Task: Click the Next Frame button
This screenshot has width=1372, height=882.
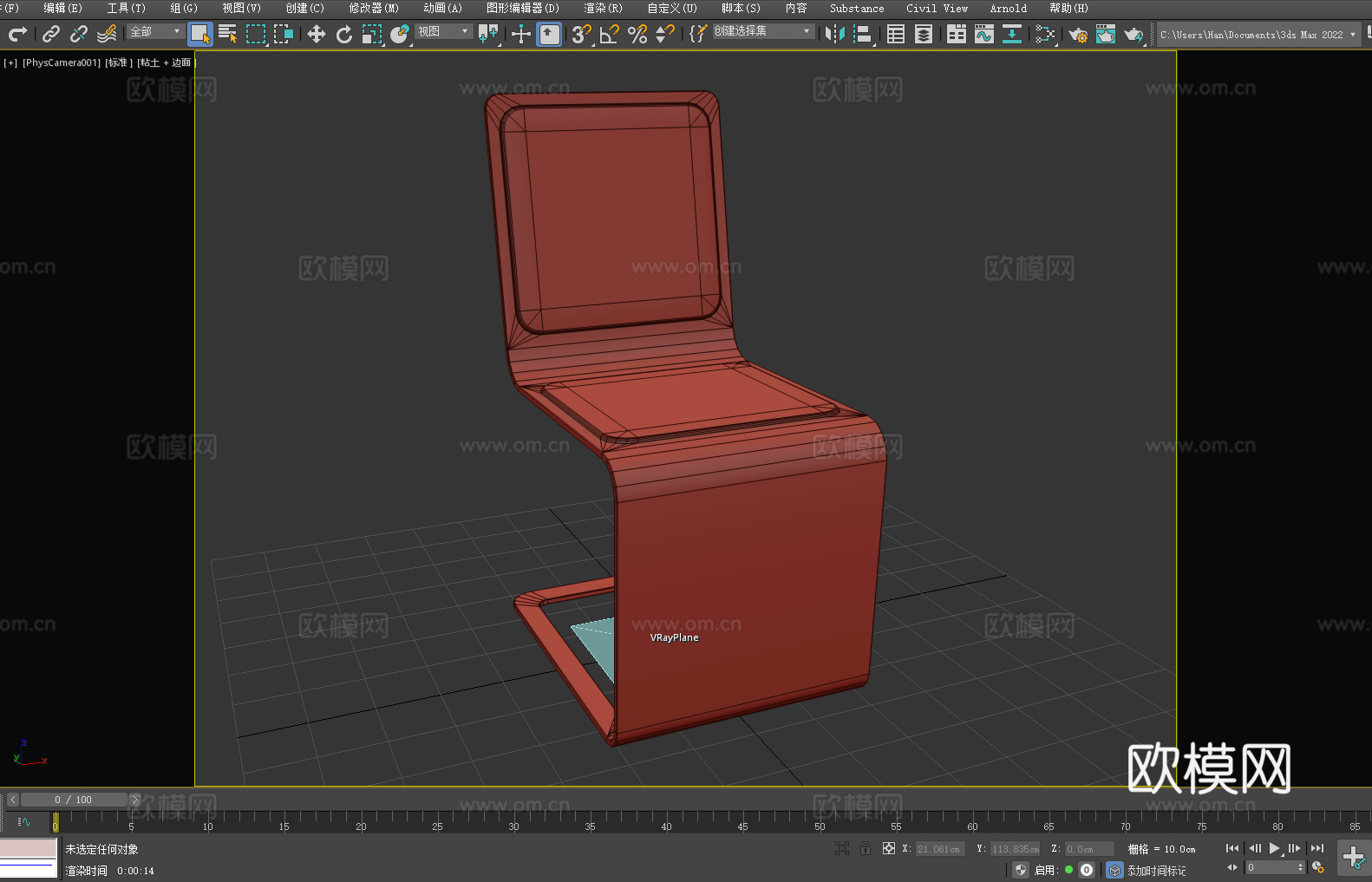Action: pos(1295,848)
